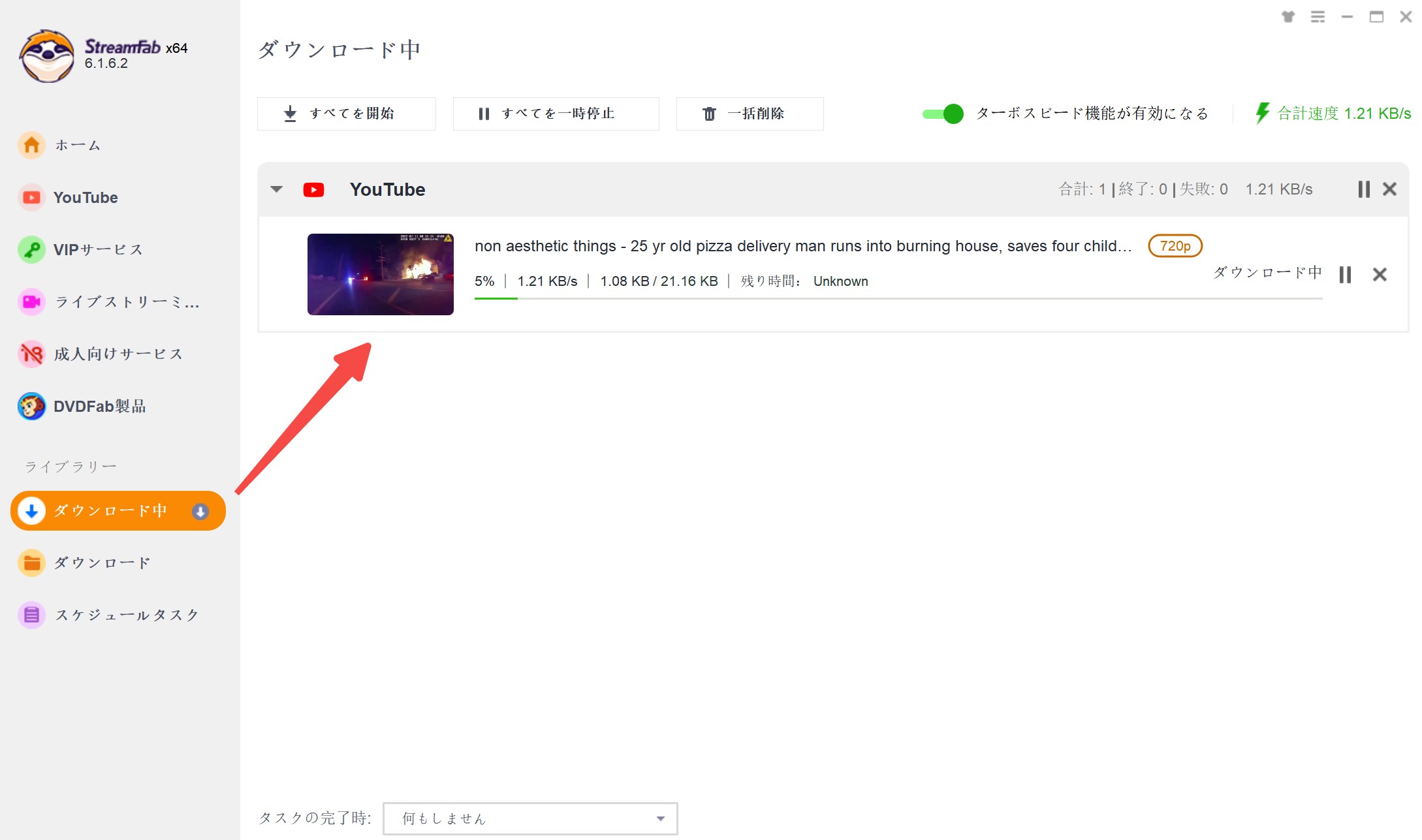Click the 720p quality badge
The image size is (1422, 840).
point(1175,246)
